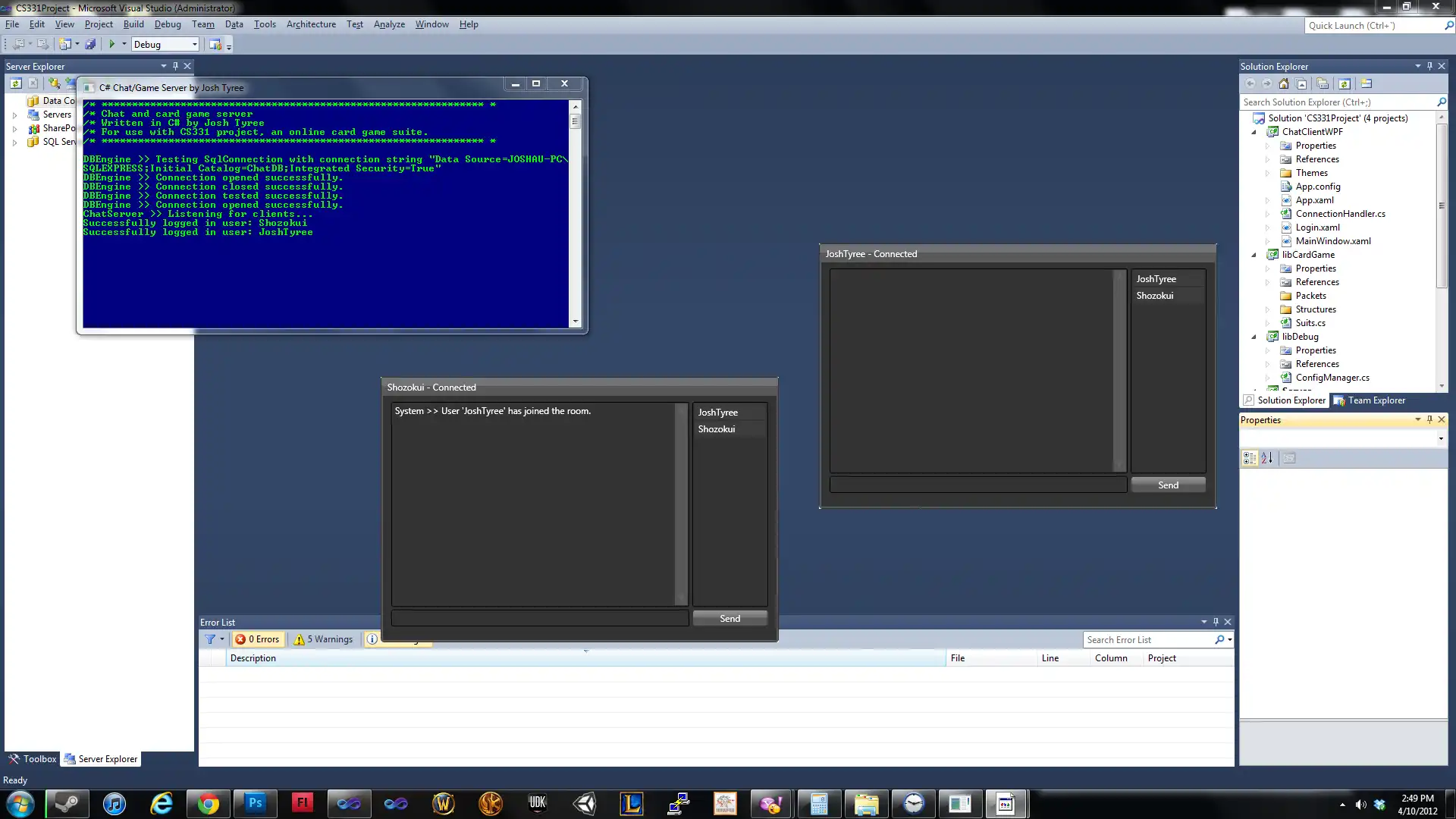Click the server console vertical scrollbar

click(x=576, y=214)
